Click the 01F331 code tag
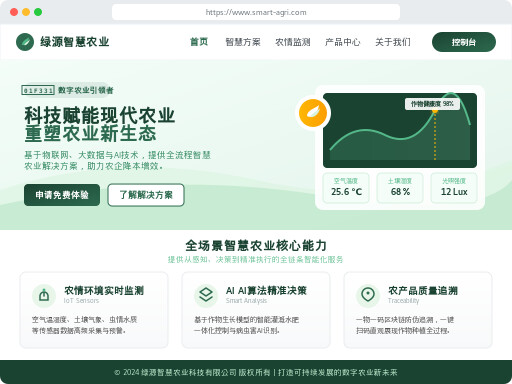 point(38,90)
